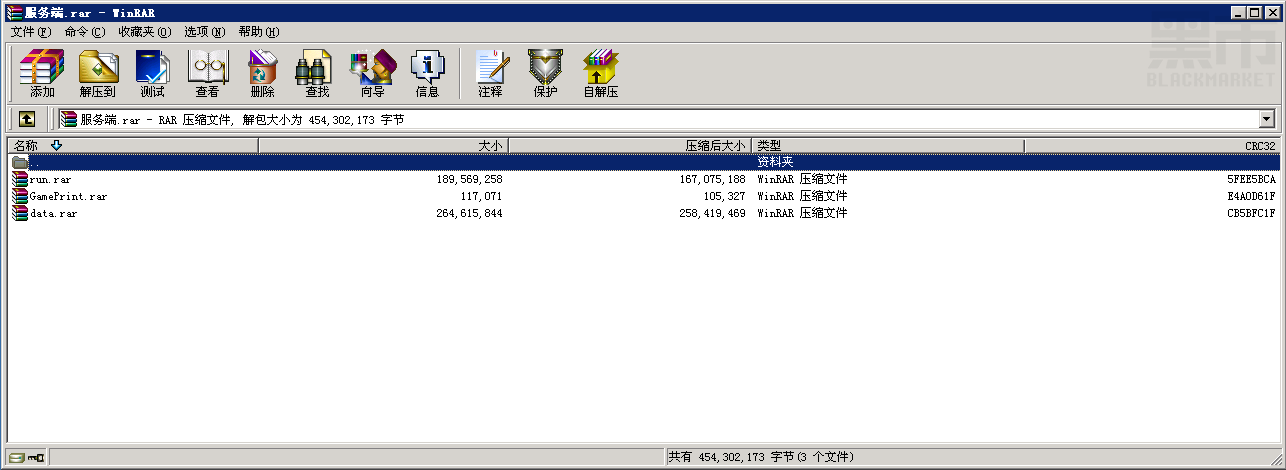1286x470 pixels.
Task: Sort by the 类型 column header
Action: (x=888, y=145)
